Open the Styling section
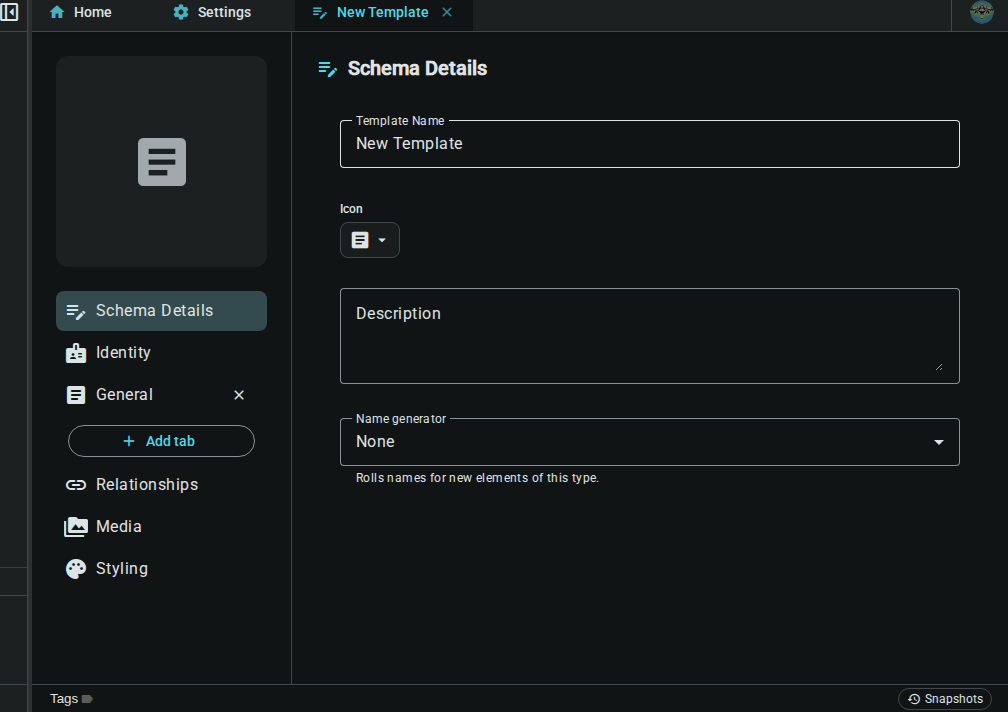1008x712 pixels. pos(161,569)
